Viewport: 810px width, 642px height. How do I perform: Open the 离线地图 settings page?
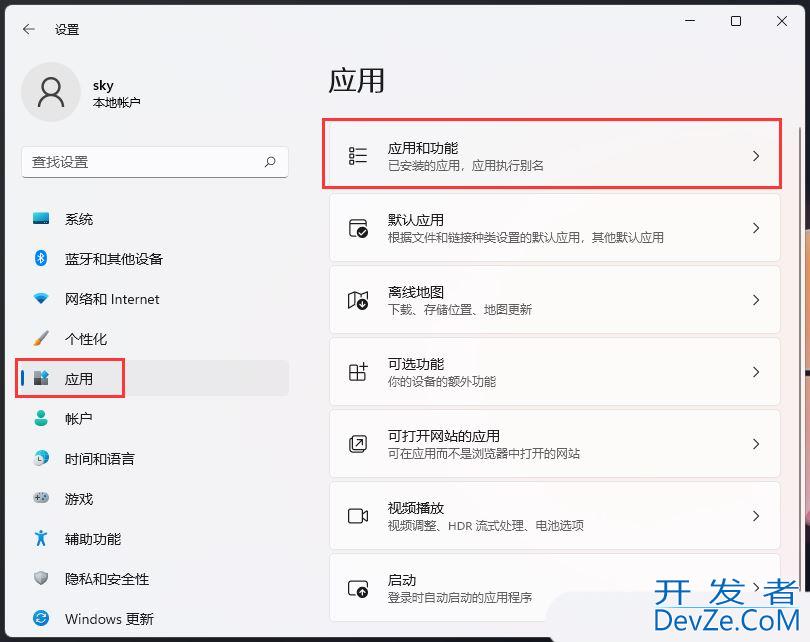(x=554, y=300)
